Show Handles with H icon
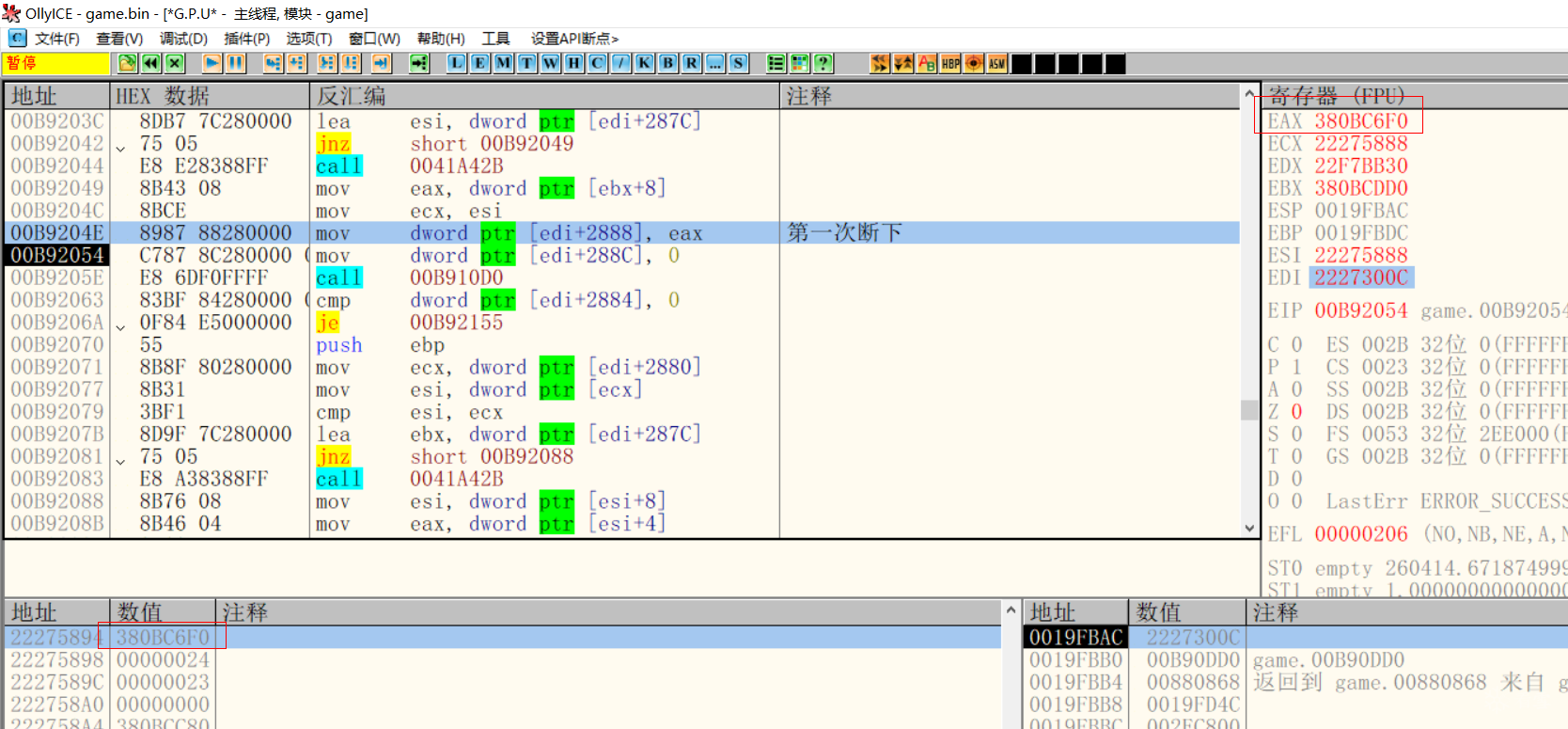The width and height of the screenshot is (1568, 729). [x=574, y=63]
